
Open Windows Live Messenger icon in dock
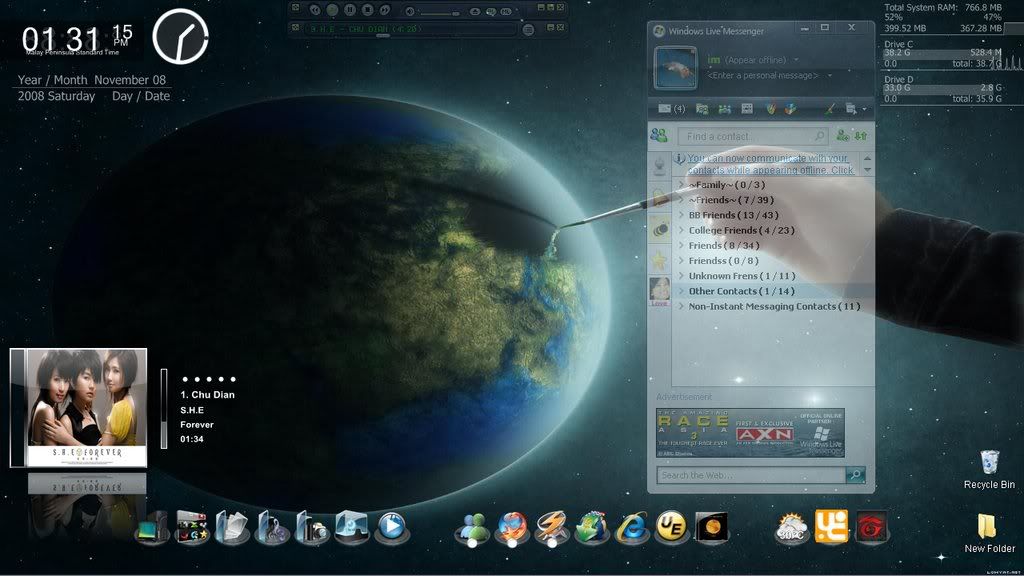471,527
